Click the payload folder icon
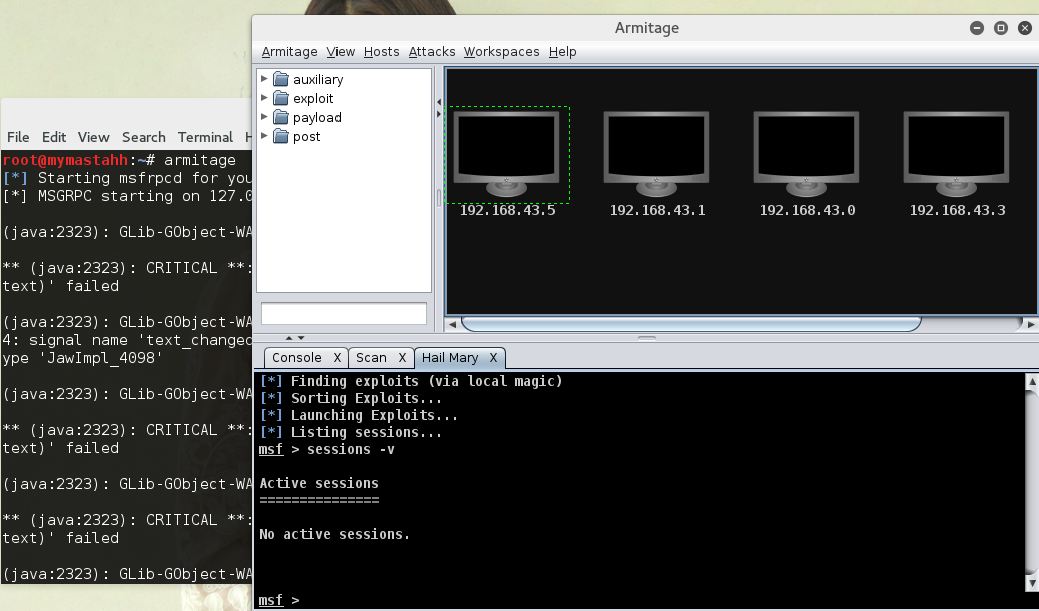The image size is (1039, 611). (281, 118)
